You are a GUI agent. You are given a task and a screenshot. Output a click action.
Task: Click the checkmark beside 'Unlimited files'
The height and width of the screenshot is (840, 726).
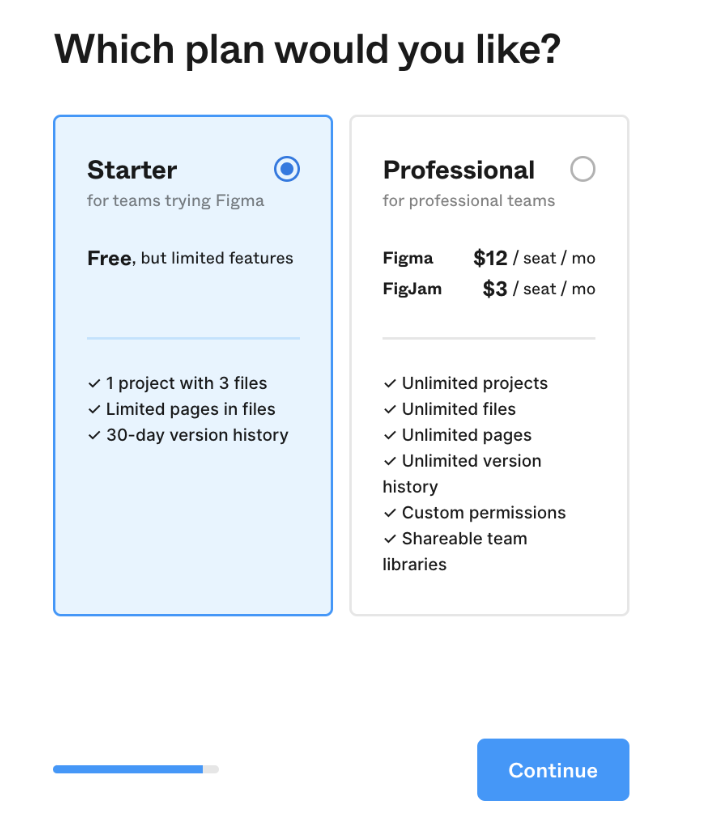(x=389, y=409)
